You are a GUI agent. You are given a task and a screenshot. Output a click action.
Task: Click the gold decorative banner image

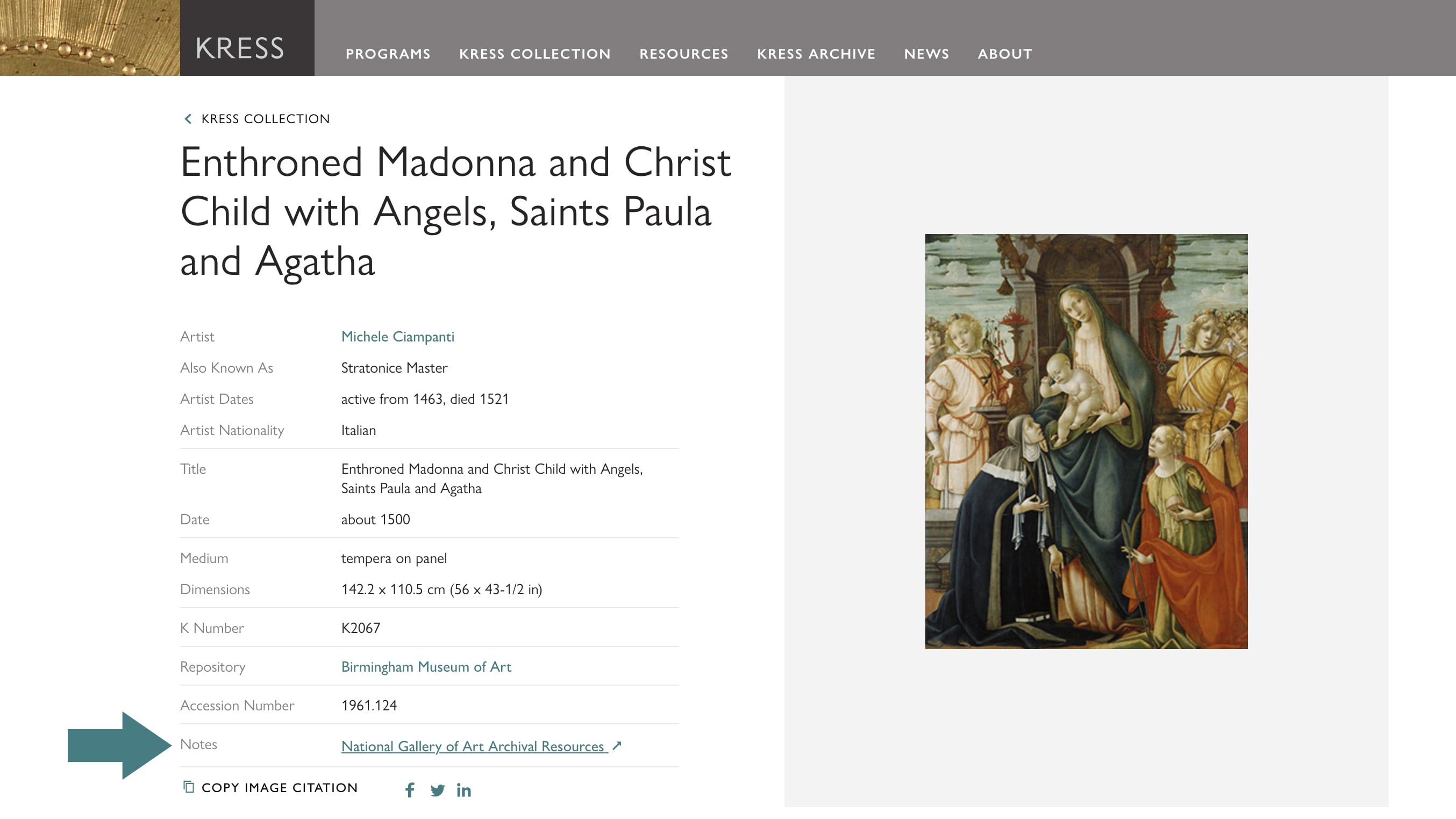point(90,38)
